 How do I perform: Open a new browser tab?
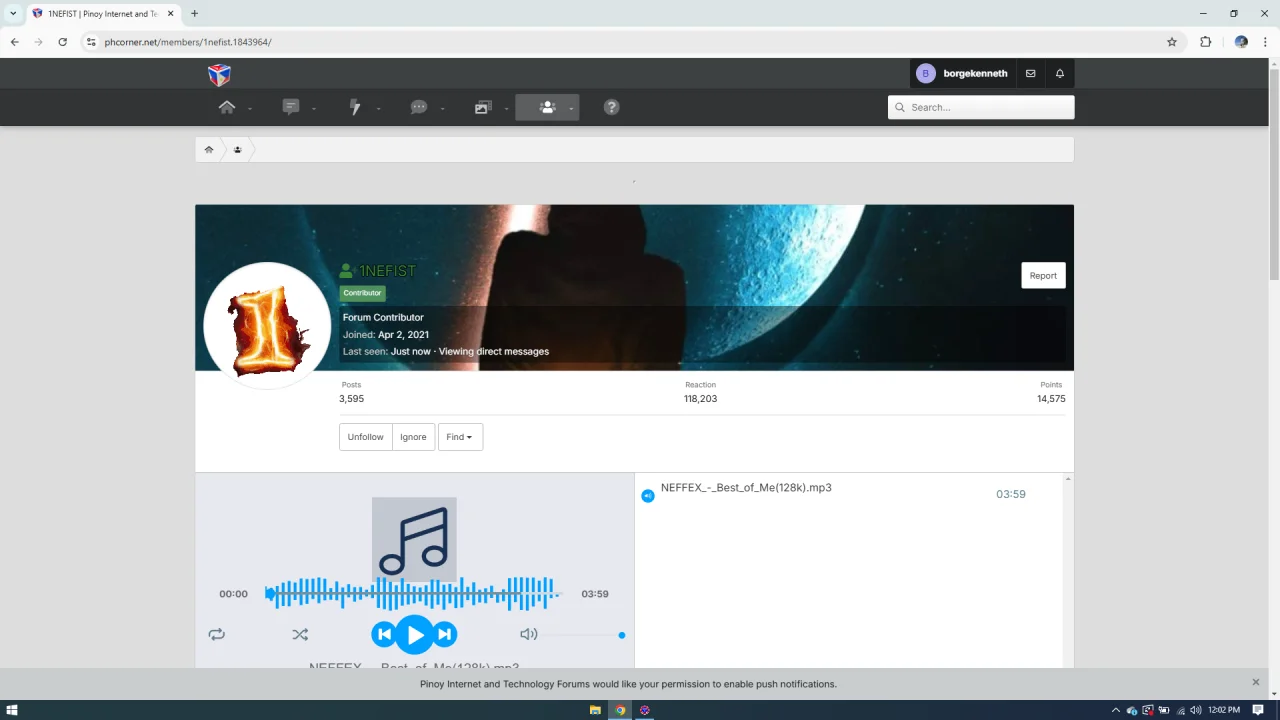194,14
